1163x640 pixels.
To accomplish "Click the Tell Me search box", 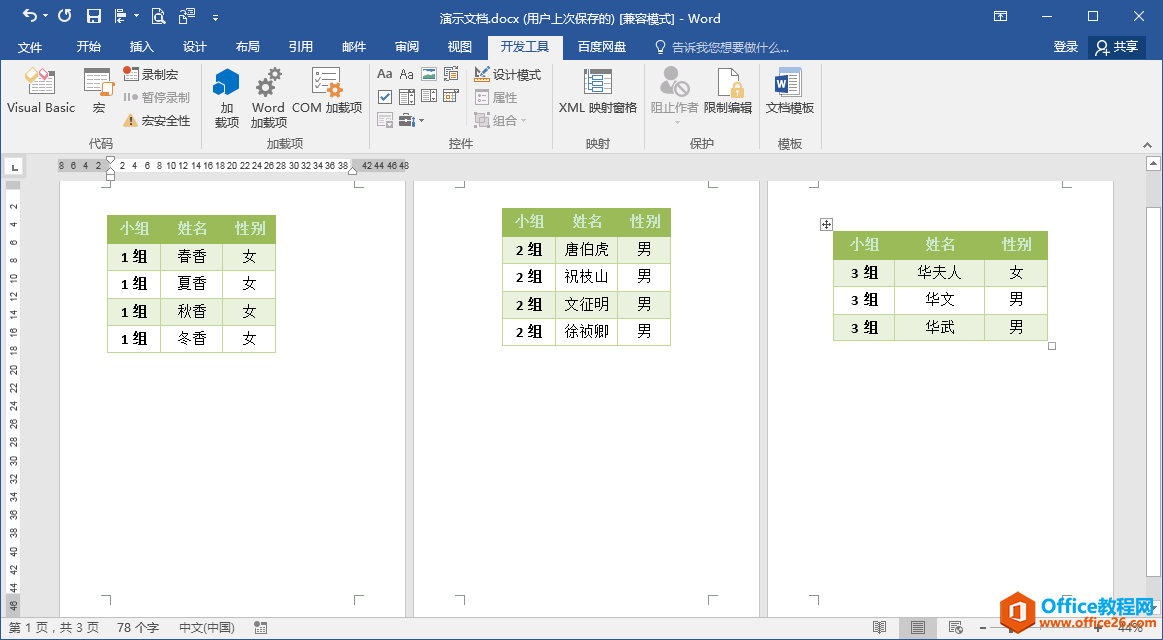I will (722, 47).
